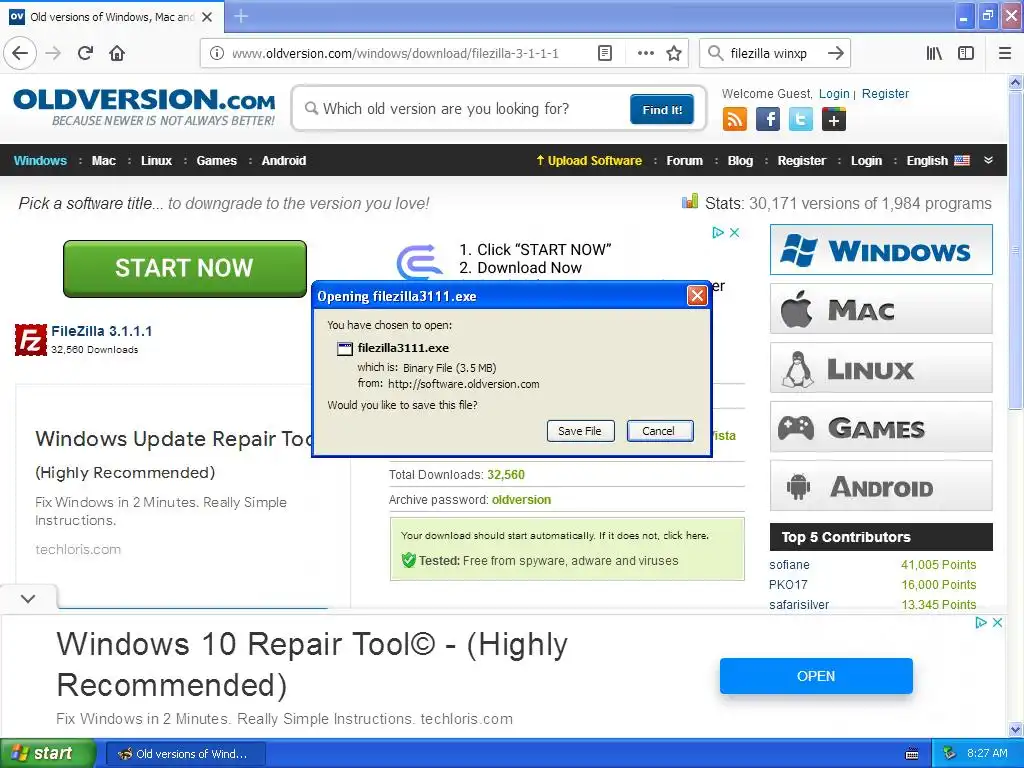Screen dimensions: 1024x768
Task: Click the page vertical scrollbar thumb
Action: tap(1016, 250)
